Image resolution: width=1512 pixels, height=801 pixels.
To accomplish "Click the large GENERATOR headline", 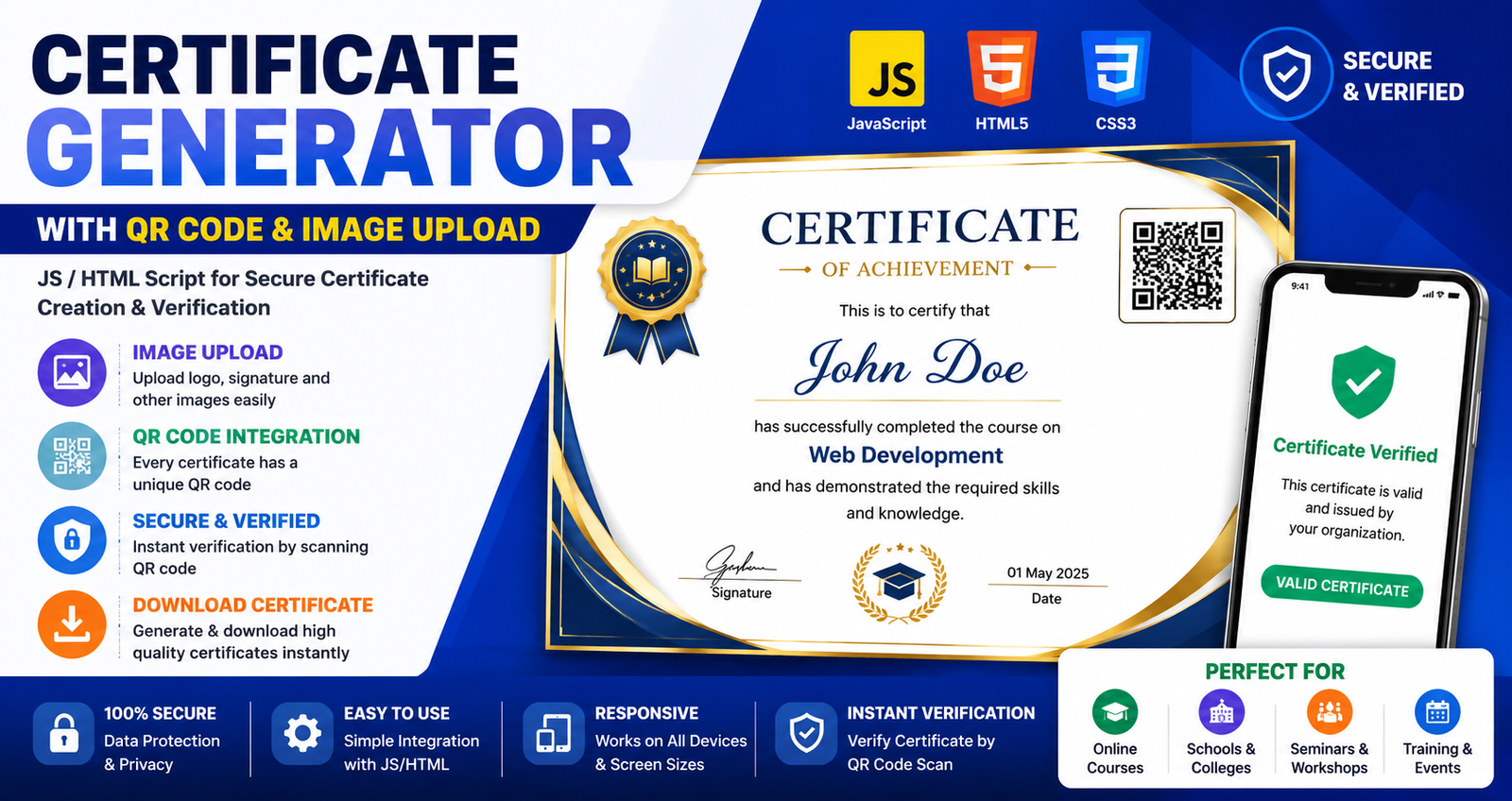I will [329, 148].
